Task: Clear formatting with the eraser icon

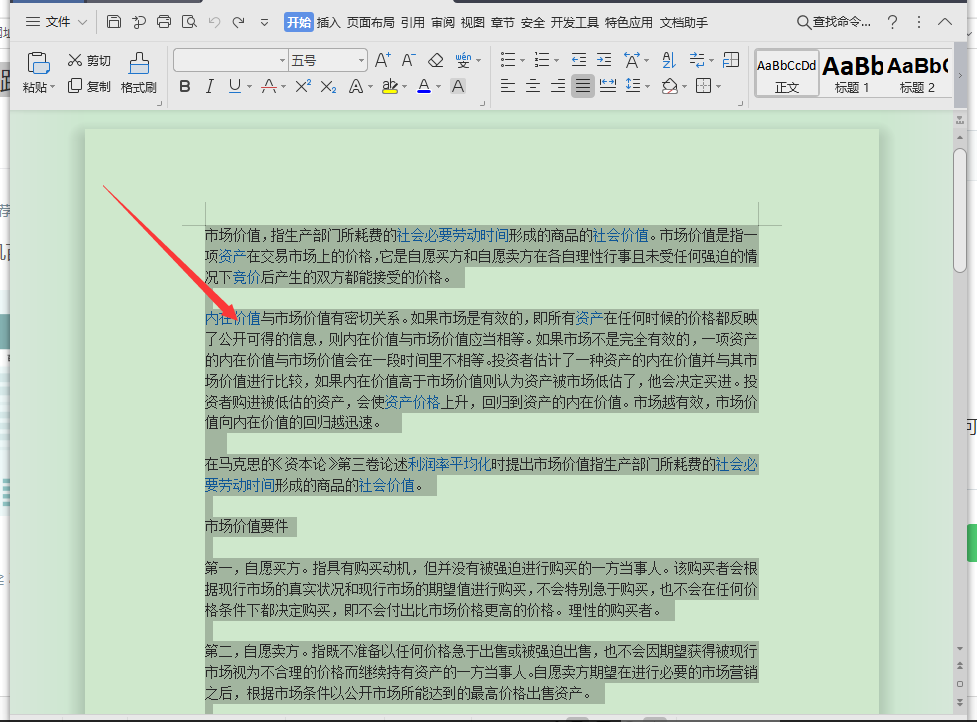Action: [x=436, y=60]
